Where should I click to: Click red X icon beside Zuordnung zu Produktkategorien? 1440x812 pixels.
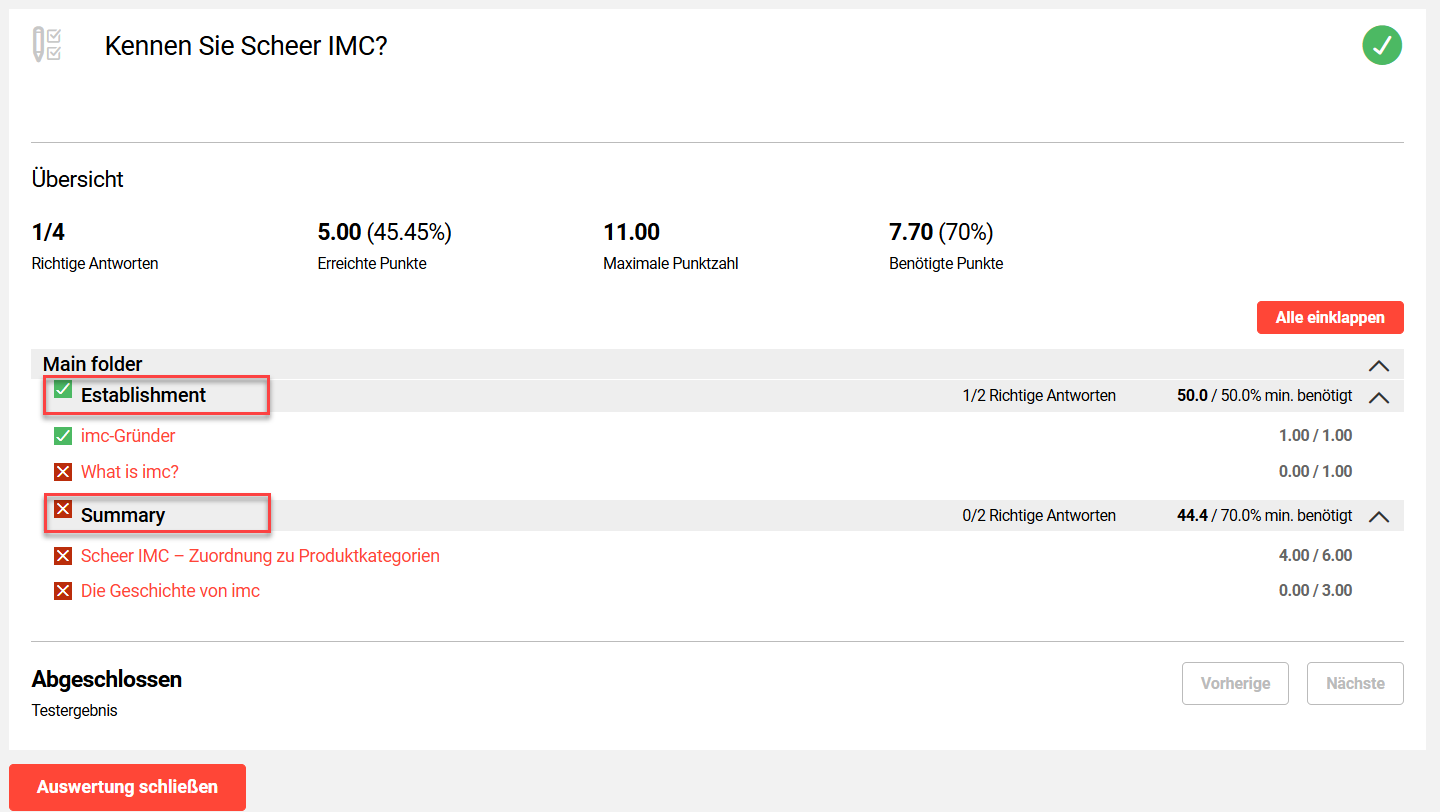[x=63, y=556]
